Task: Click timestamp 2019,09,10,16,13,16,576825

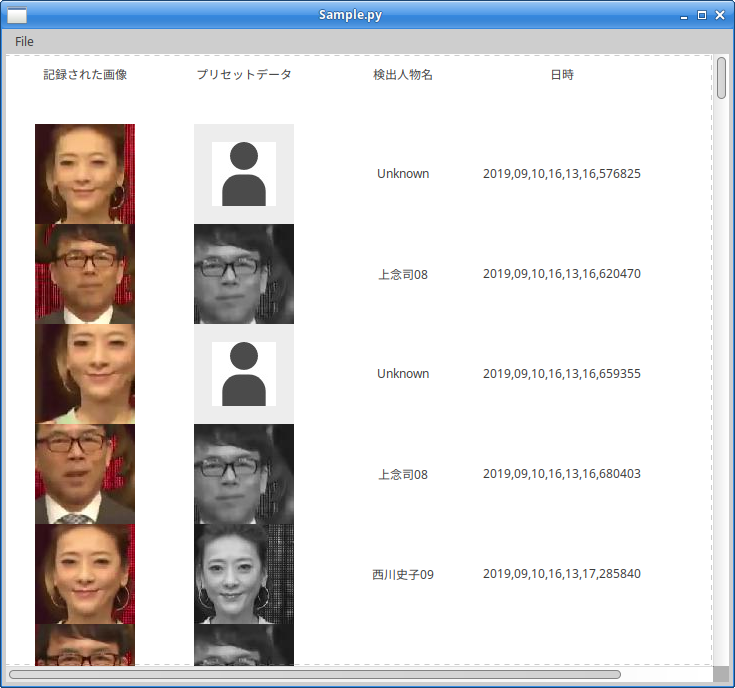Action: point(562,174)
